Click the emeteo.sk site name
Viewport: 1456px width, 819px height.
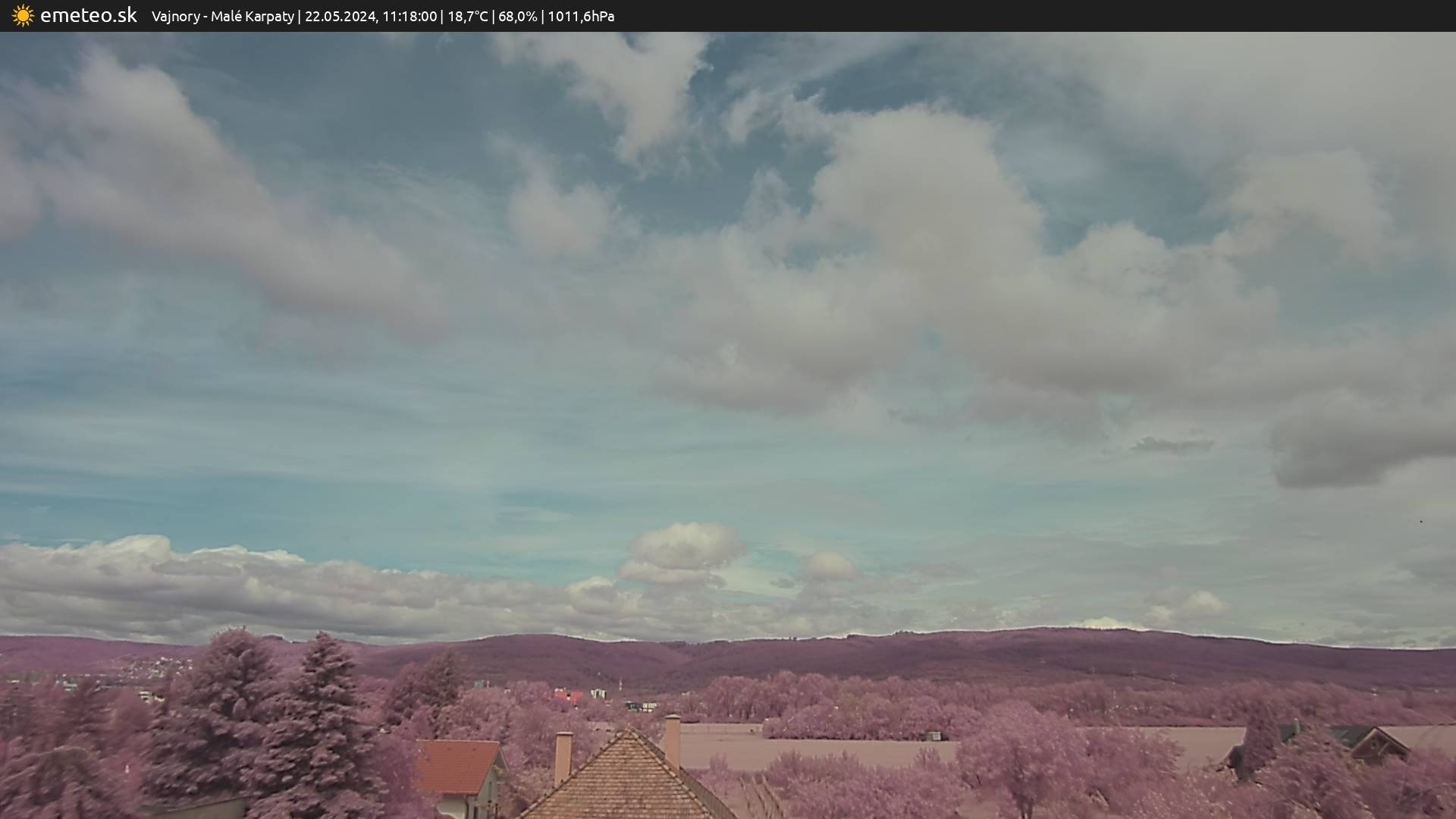pos(89,16)
